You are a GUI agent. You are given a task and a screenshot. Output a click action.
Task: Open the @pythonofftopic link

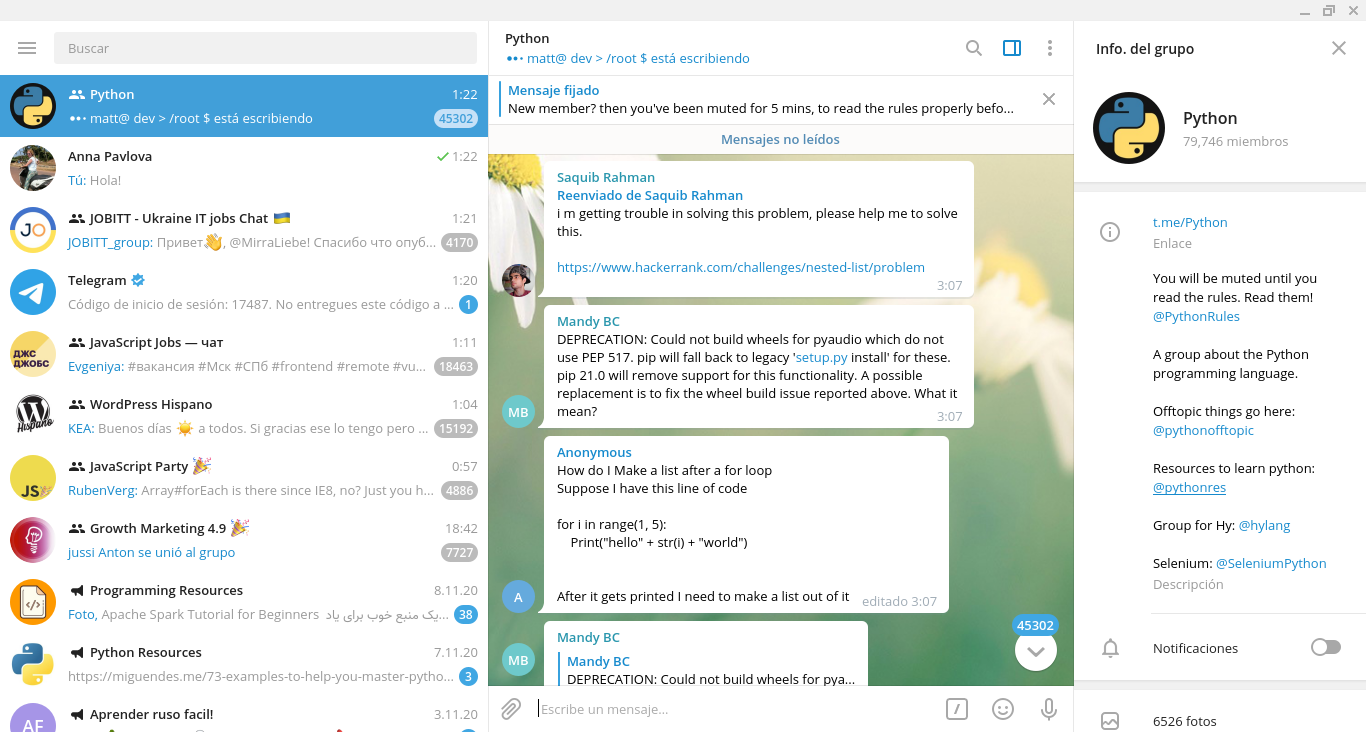pos(1203,430)
